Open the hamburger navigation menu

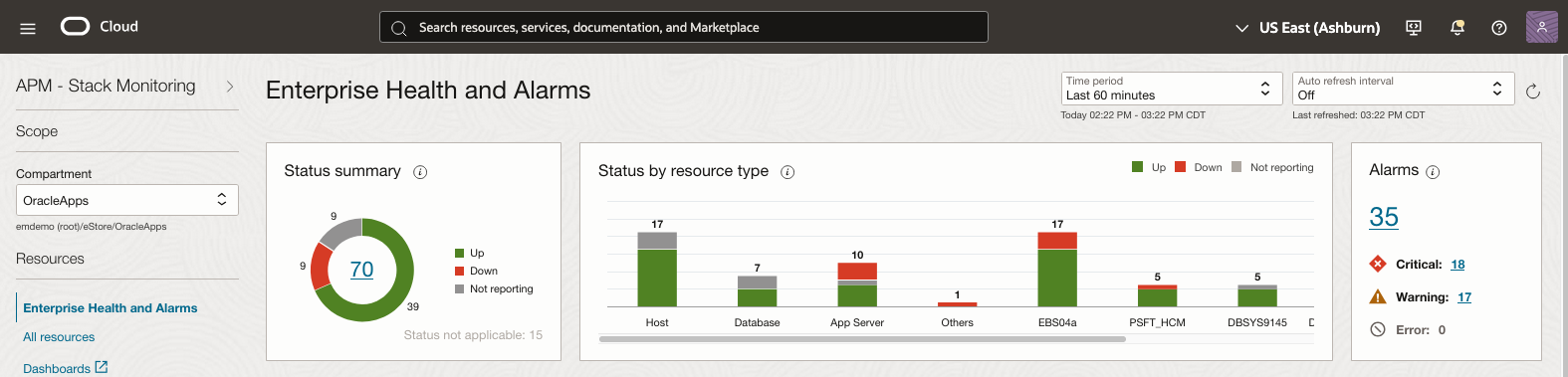coord(28,28)
